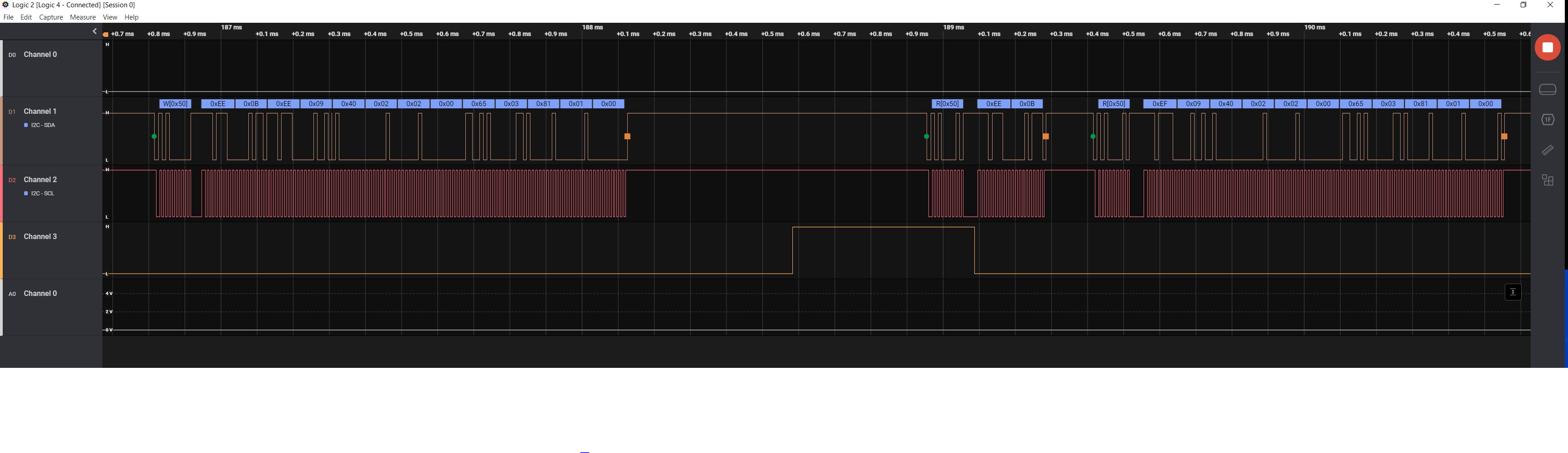Viewport: 1568px width, 453px height.
Task: Click the first R[0x50] decoded frame
Action: [x=947, y=104]
